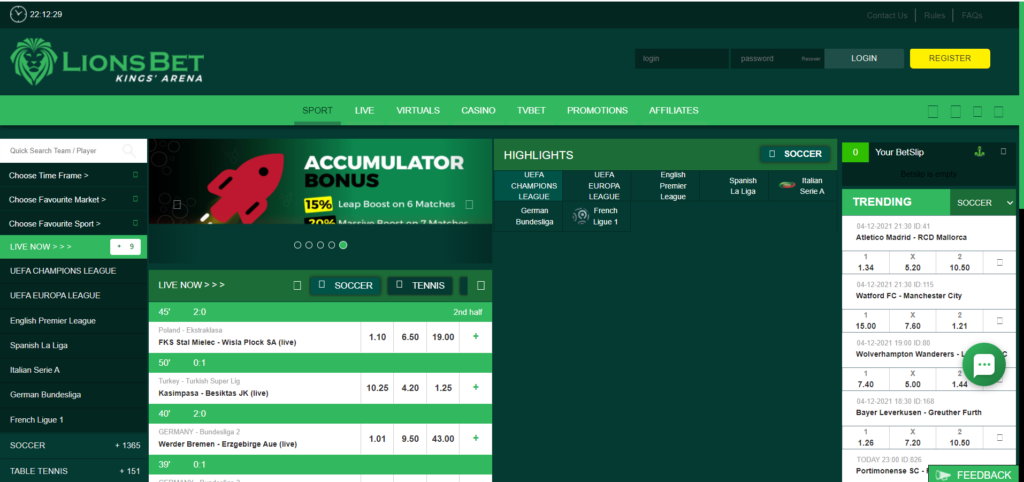Expand the SOCCER + 1365 sidebar category

74,445
